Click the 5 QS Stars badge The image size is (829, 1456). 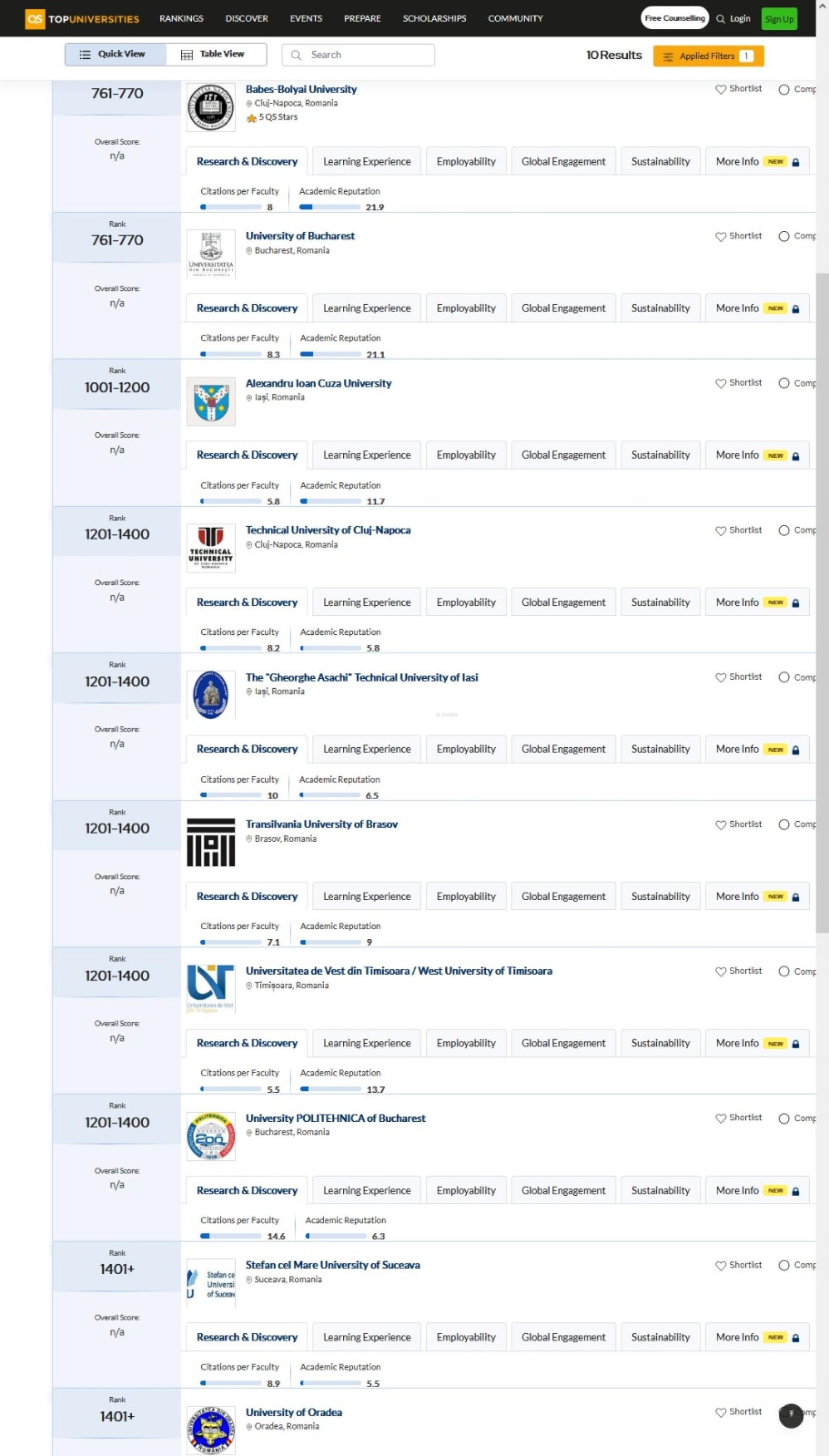pyautogui.click(x=272, y=117)
